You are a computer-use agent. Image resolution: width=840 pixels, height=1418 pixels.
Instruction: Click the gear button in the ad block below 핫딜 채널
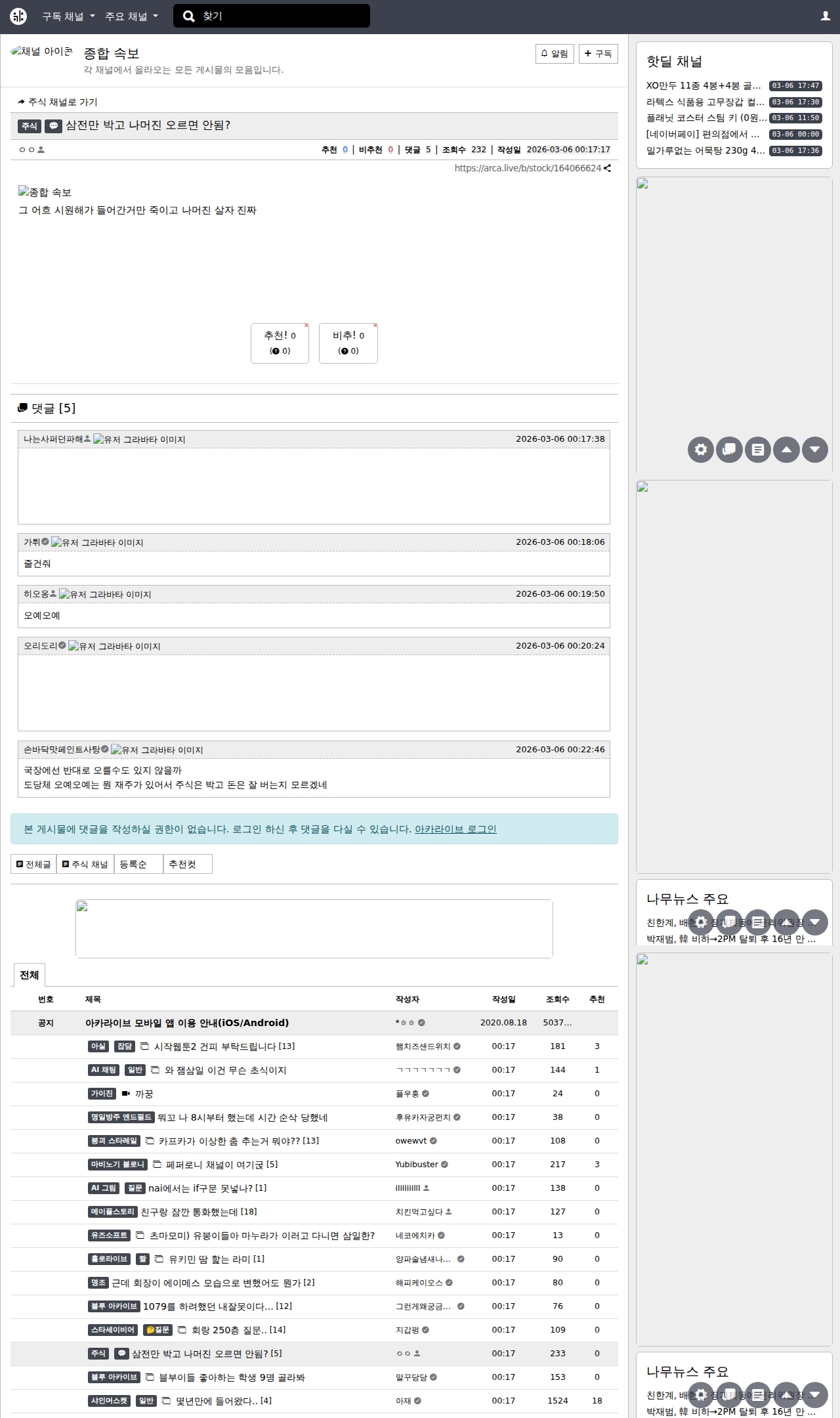pos(701,450)
